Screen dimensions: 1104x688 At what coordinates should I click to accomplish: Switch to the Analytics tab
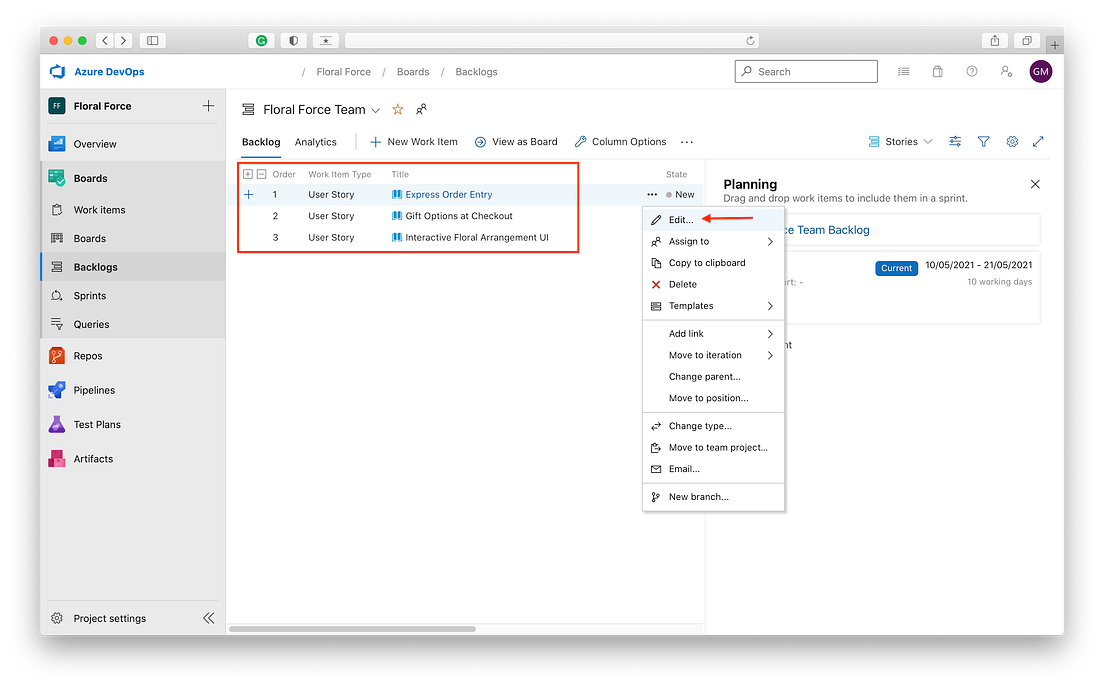(315, 142)
